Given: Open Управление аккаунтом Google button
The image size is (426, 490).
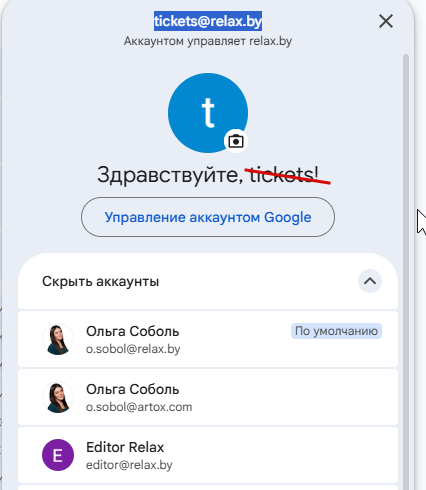Looking at the screenshot, I should [x=208, y=217].
